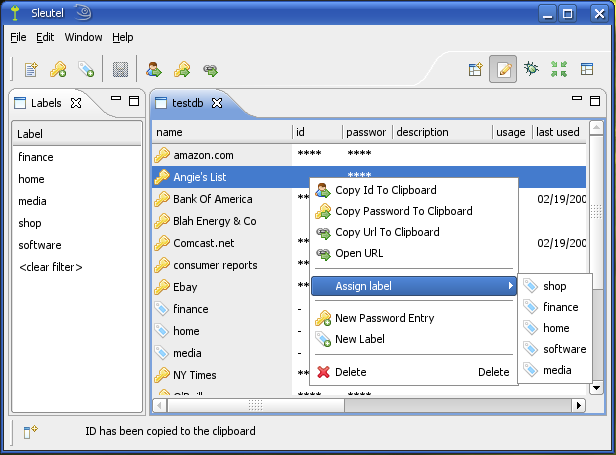Click the copy URL chain-link toolbar icon
This screenshot has width=616, height=455.
pos(210,70)
